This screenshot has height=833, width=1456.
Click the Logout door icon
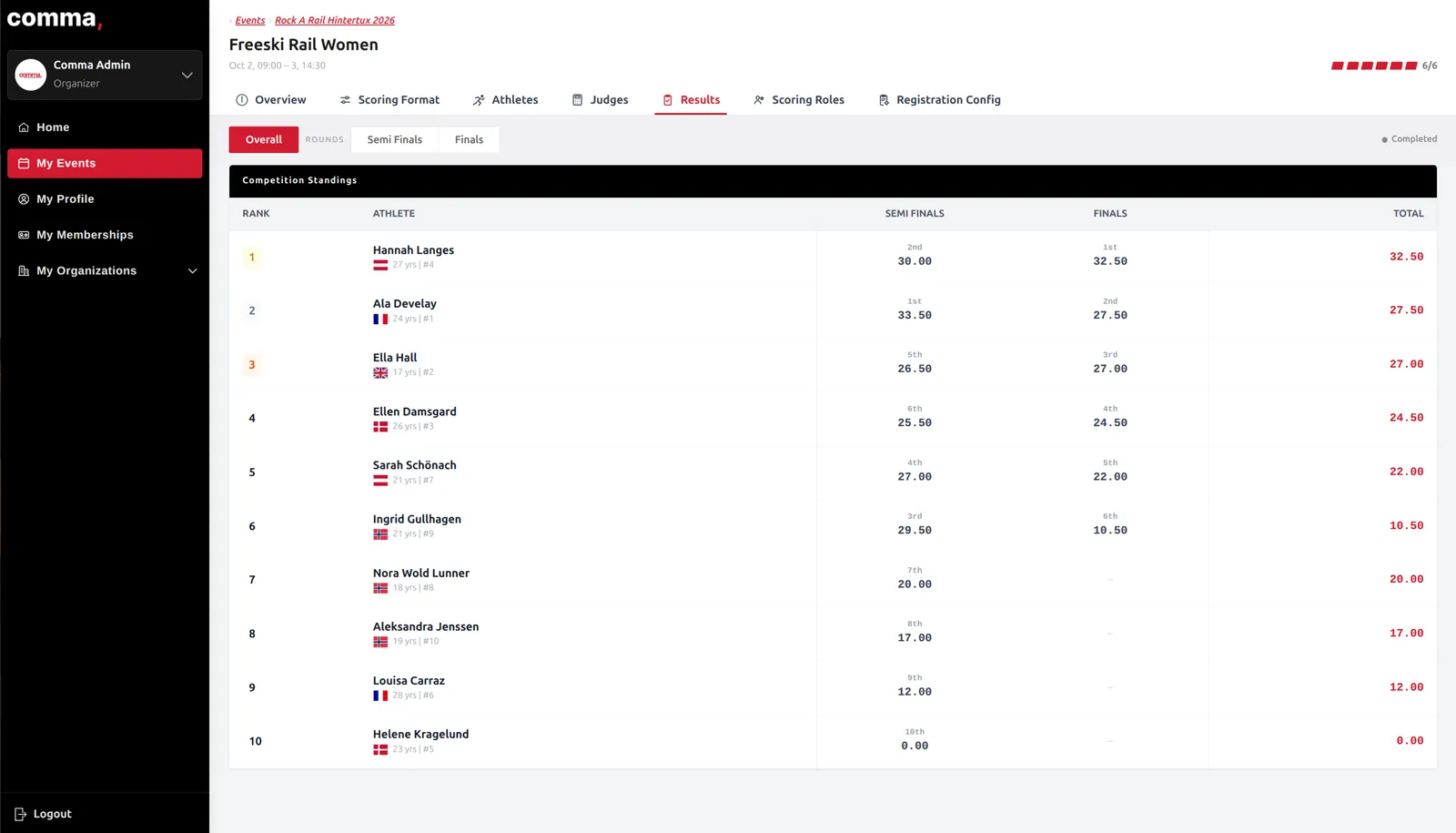pos(20,814)
